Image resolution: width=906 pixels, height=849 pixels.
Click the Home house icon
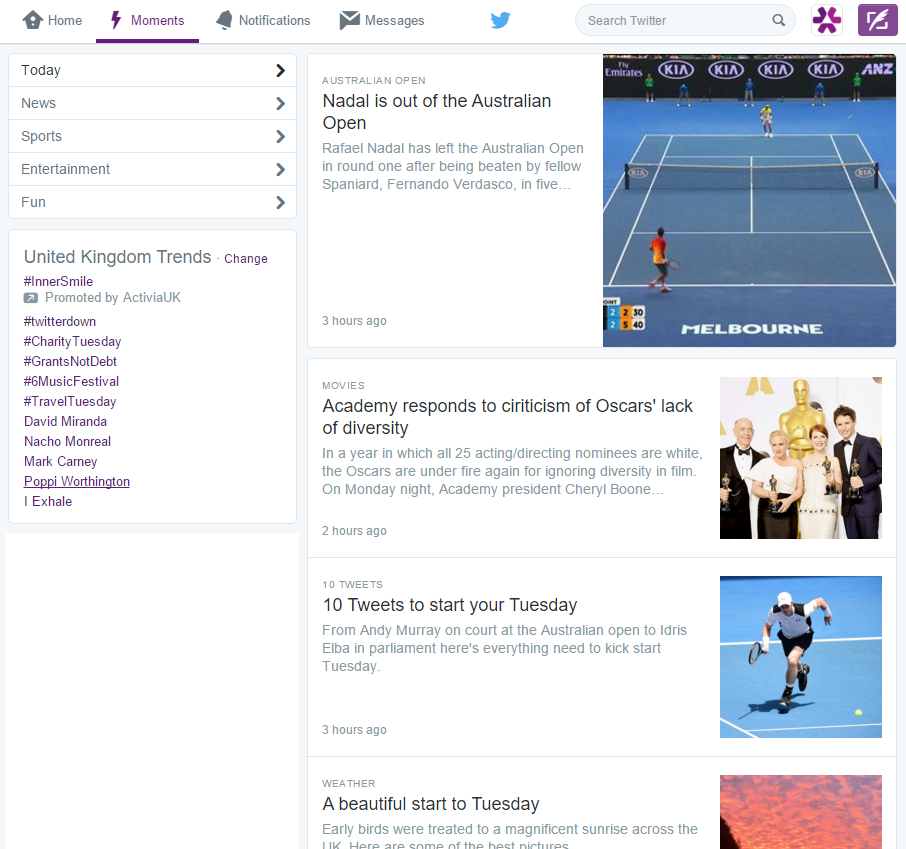(x=32, y=20)
